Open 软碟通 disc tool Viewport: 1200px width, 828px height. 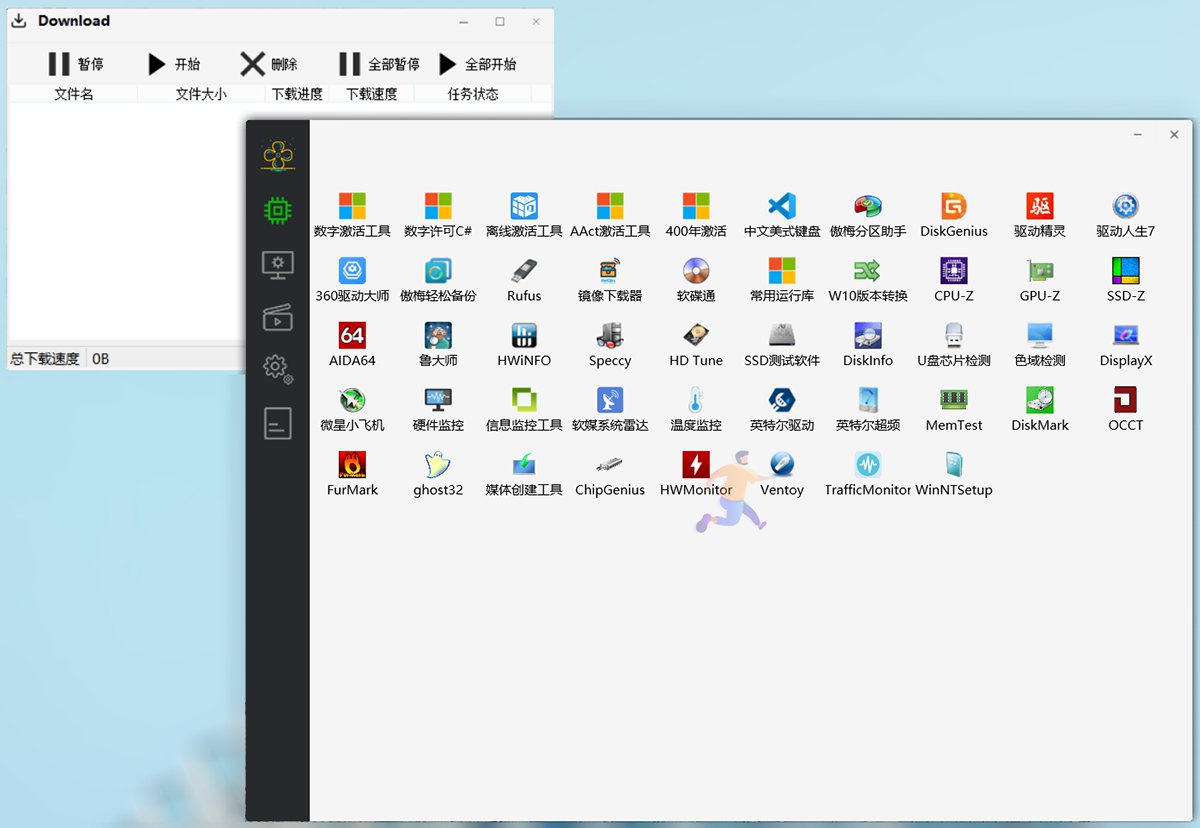(696, 280)
